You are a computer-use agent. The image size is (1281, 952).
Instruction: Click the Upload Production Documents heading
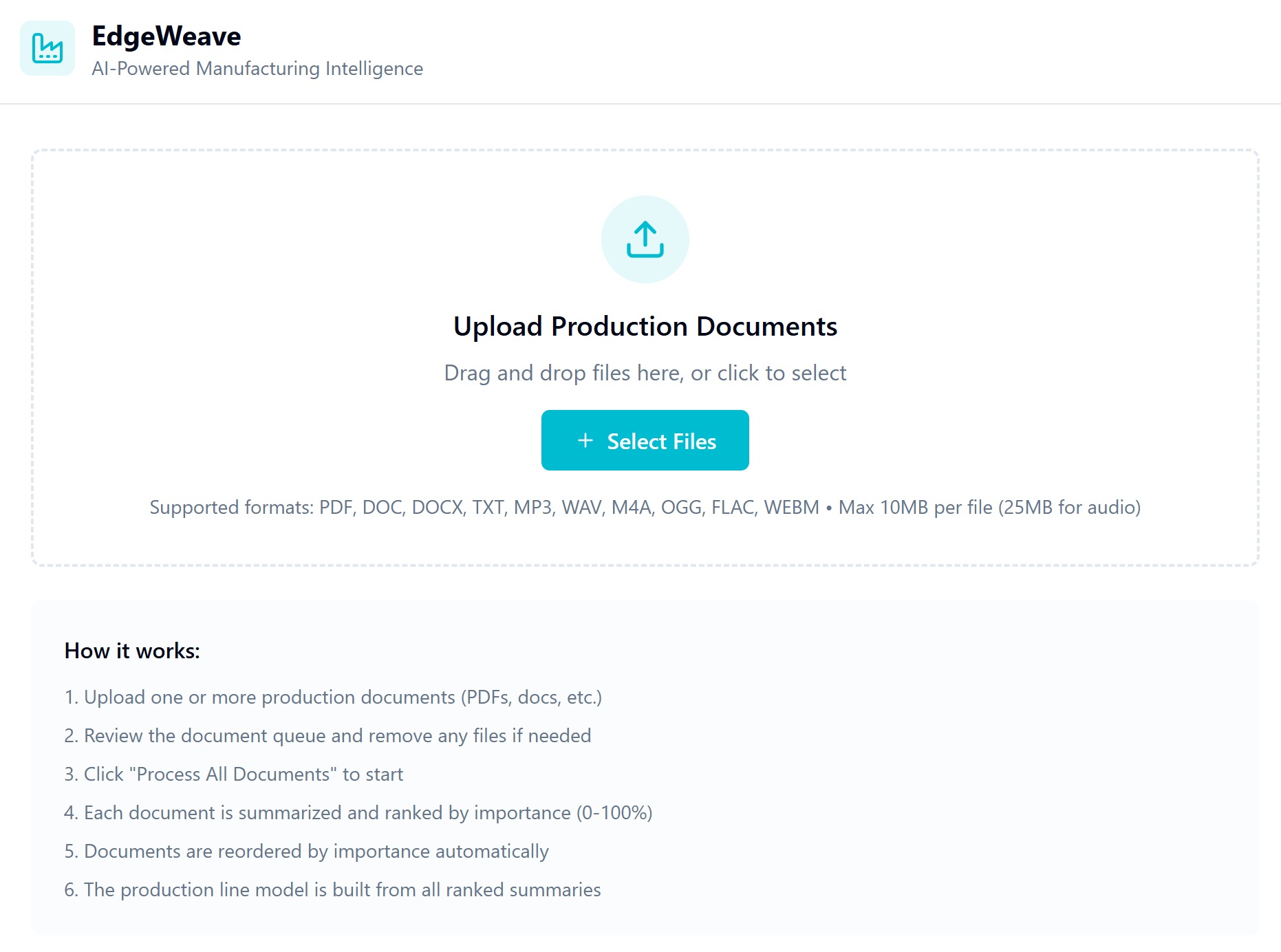pyautogui.click(x=645, y=326)
